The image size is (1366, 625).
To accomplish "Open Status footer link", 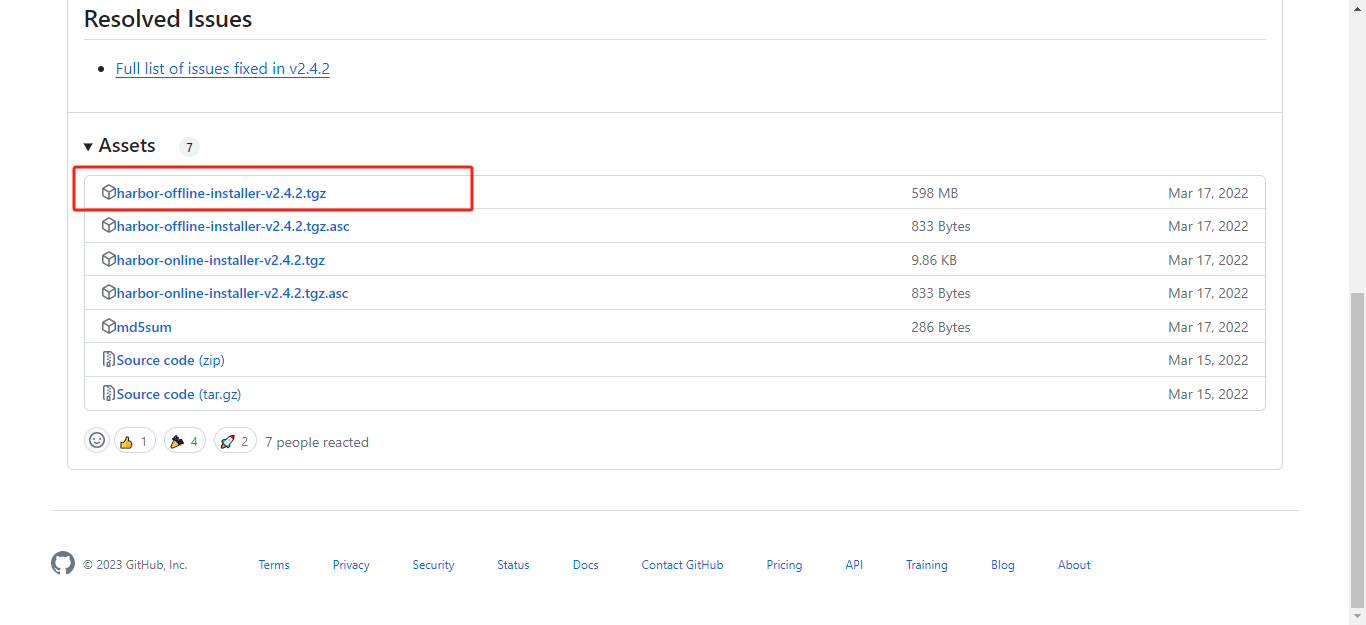I will (513, 565).
